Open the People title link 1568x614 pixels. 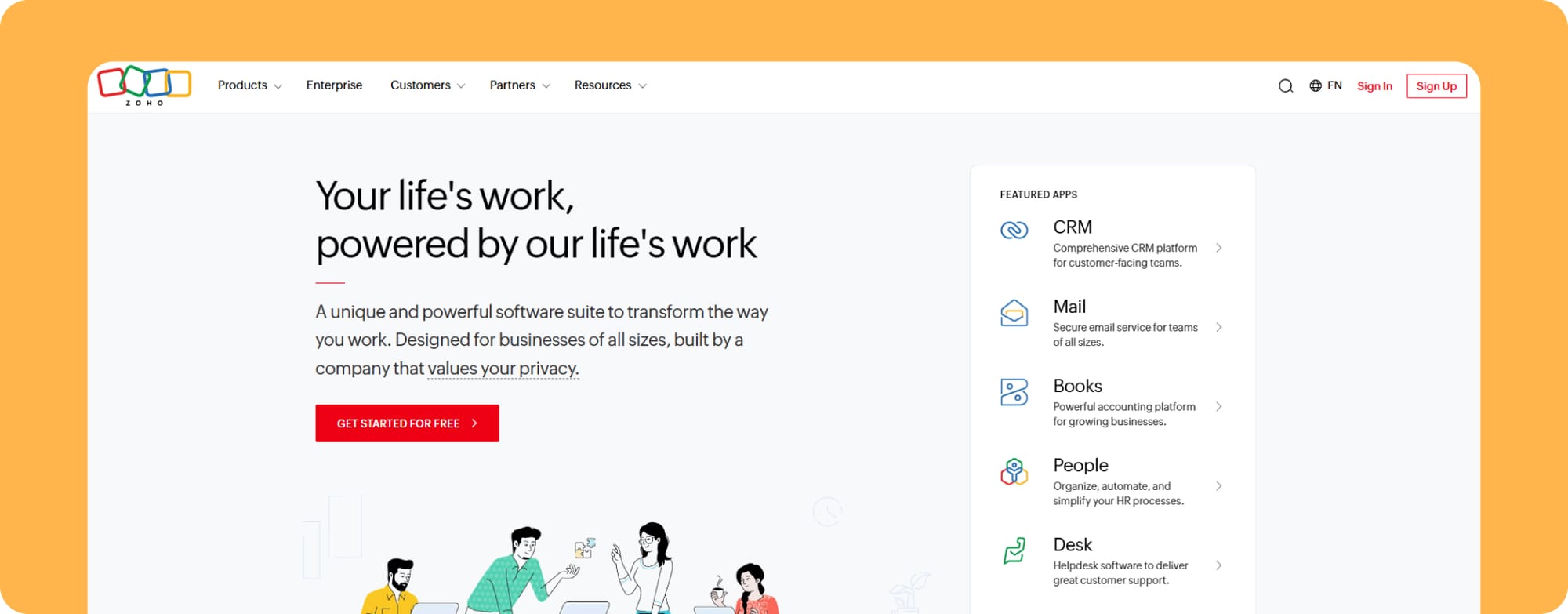pyautogui.click(x=1080, y=466)
